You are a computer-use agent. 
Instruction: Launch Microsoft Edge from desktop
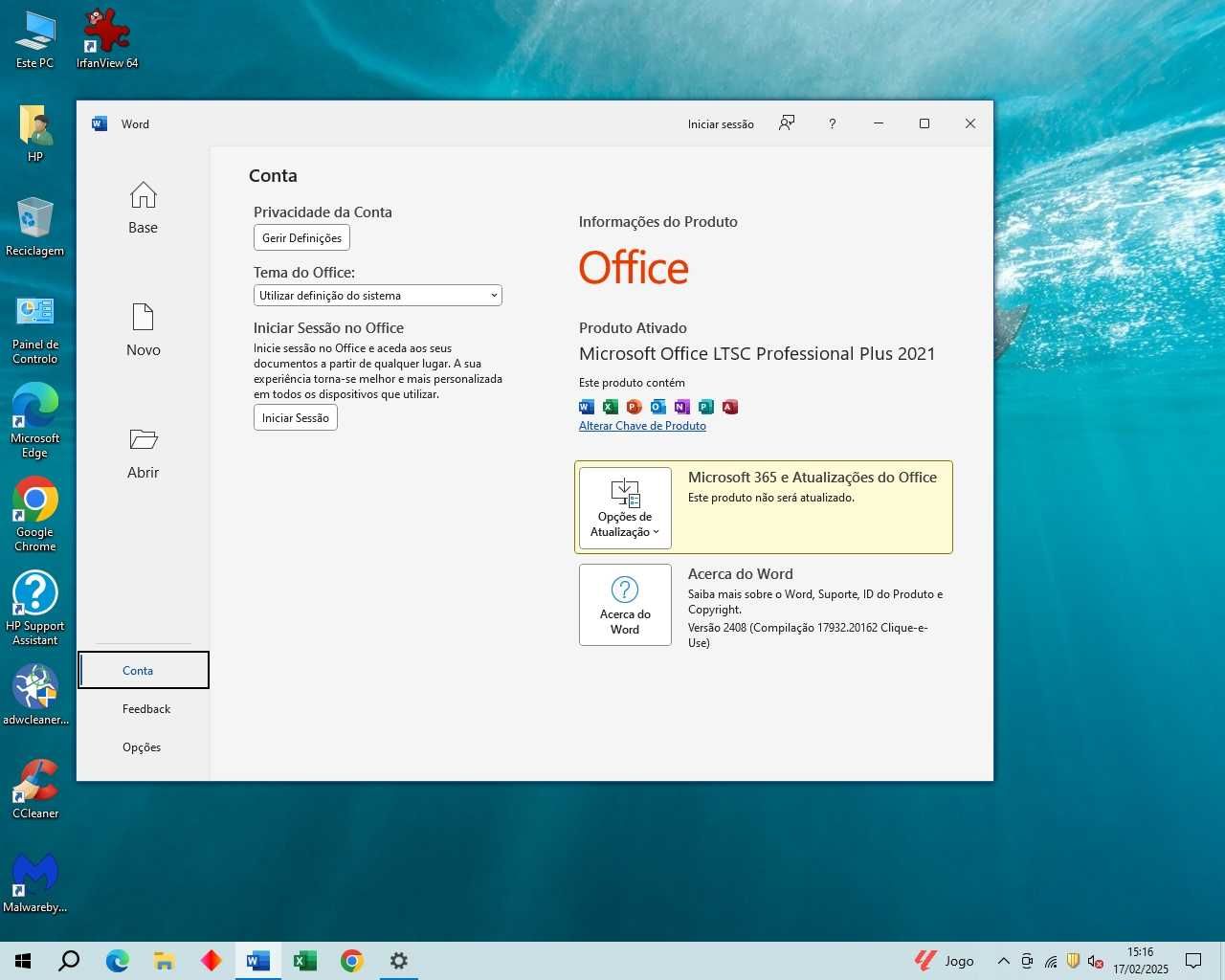coord(35,422)
